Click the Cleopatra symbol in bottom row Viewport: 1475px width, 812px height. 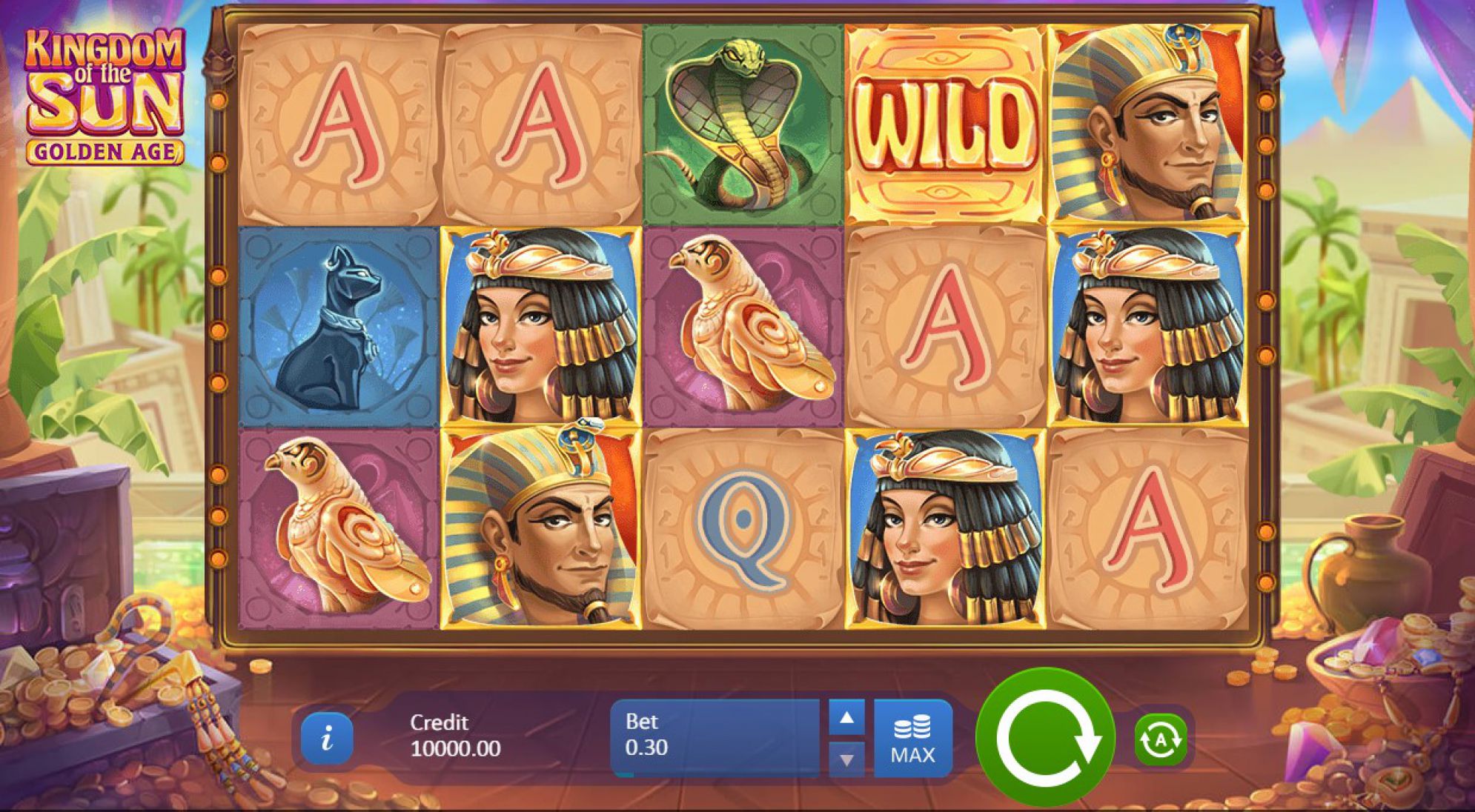[x=945, y=528]
